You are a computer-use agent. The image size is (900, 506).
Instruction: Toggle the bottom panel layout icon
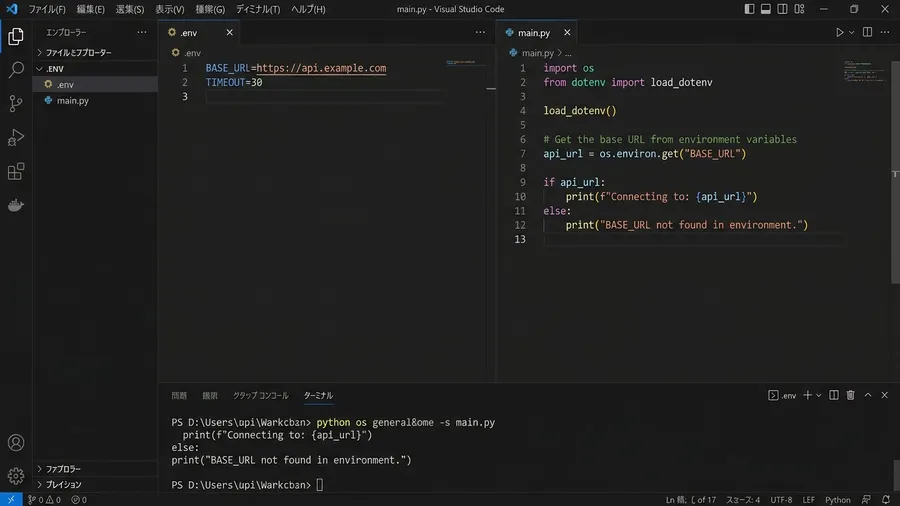pos(766,9)
